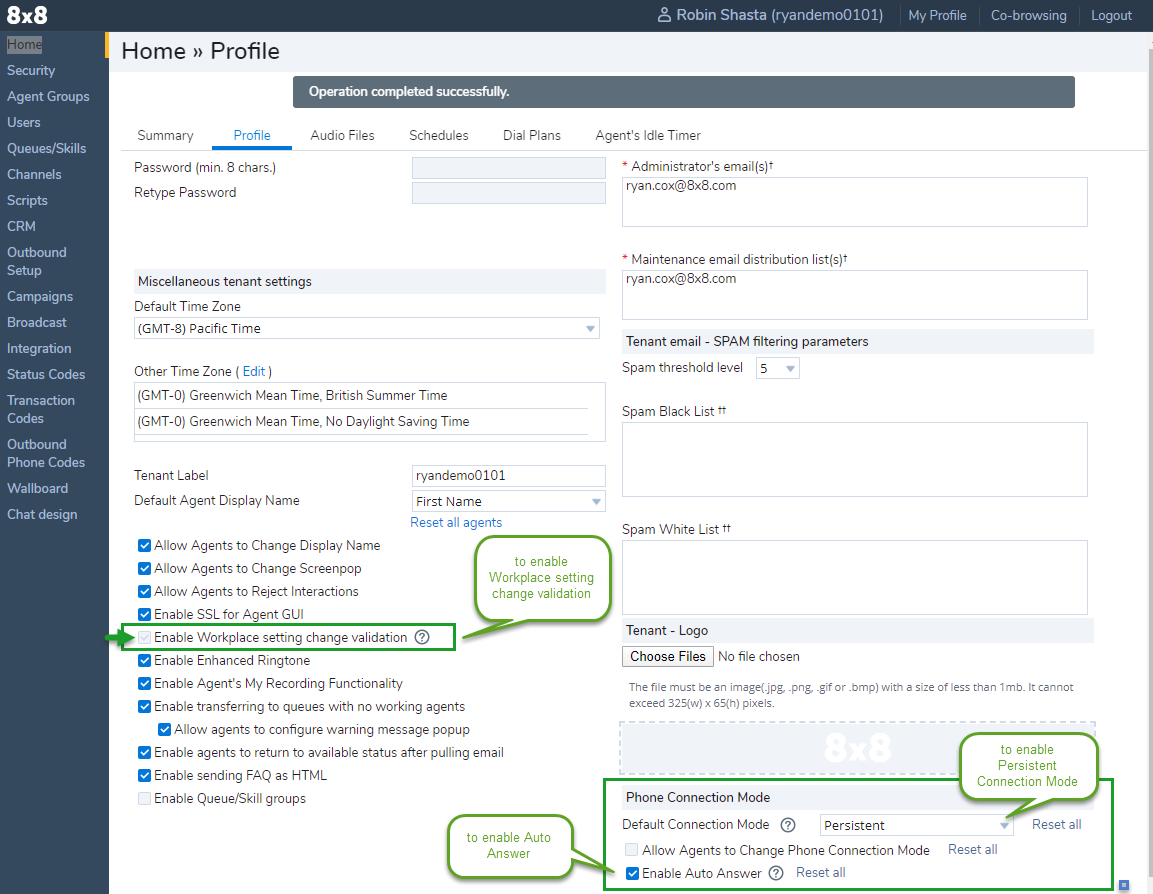Click Reset all beside Enable Auto Answer
This screenshot has width=1153, height=894.
tap(821, 873)
